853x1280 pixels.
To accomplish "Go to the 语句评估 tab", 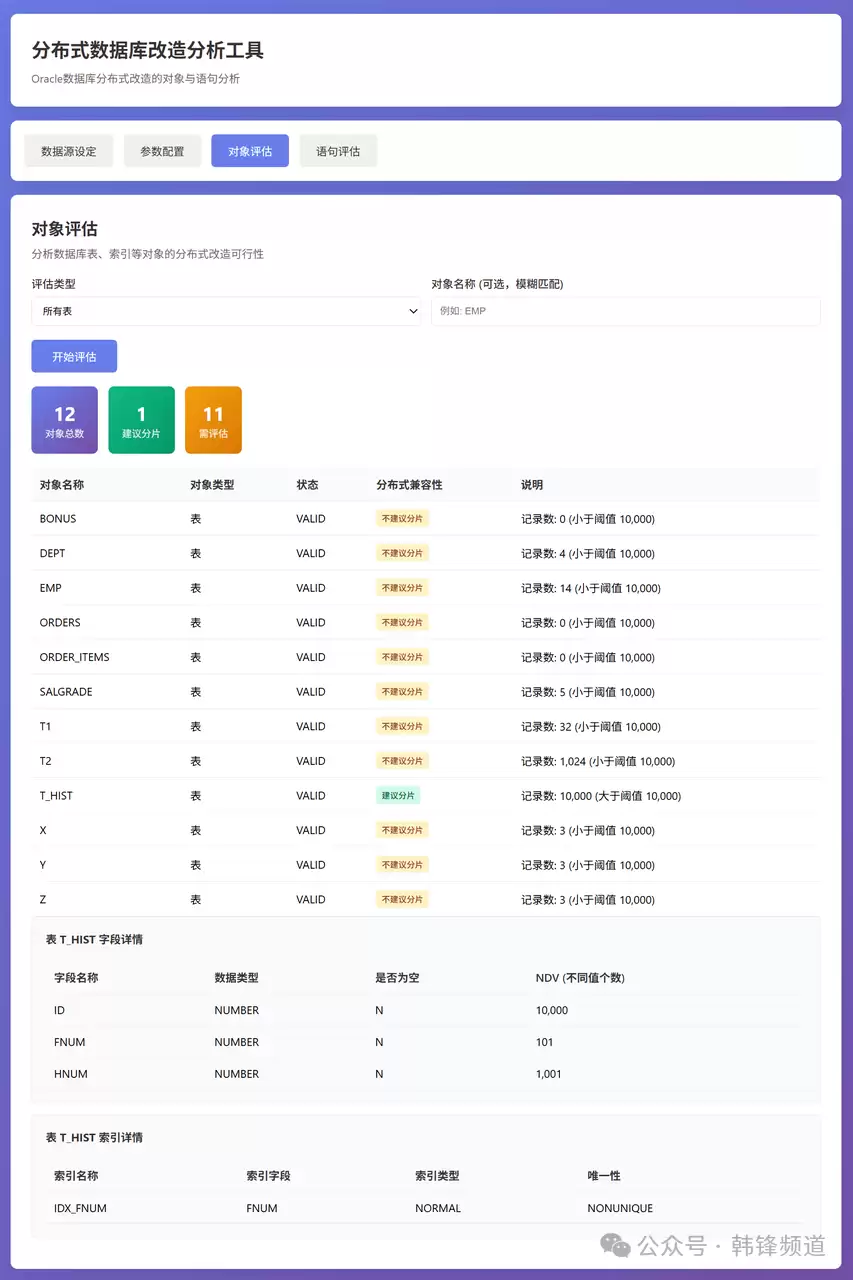I will point(338,151).
